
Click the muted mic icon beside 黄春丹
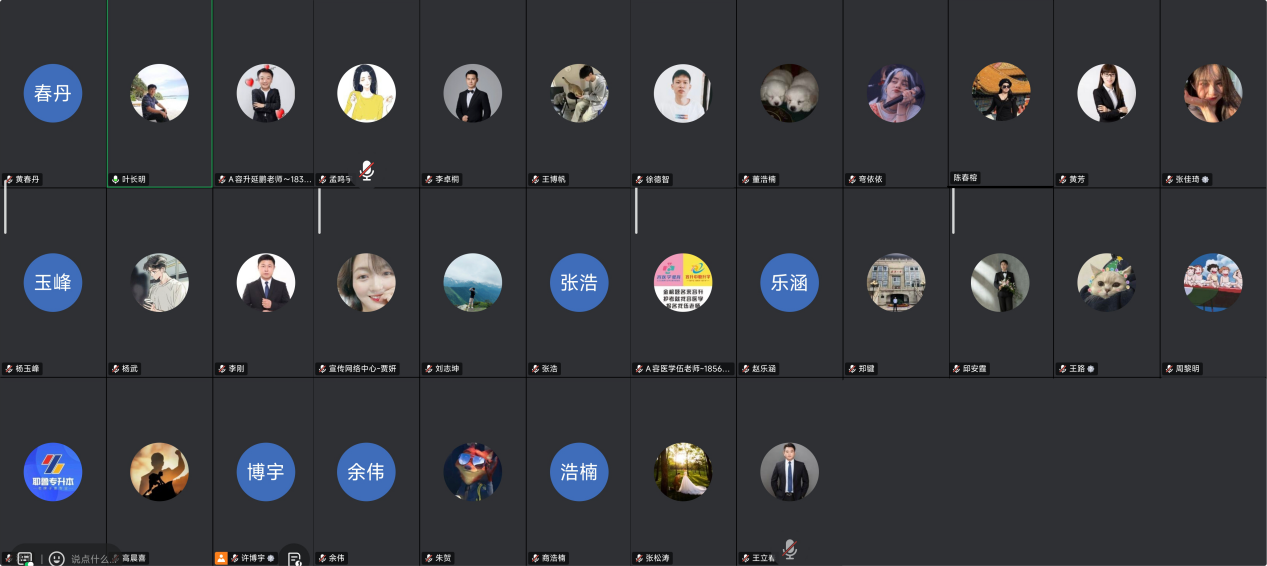tap(9, 179)
